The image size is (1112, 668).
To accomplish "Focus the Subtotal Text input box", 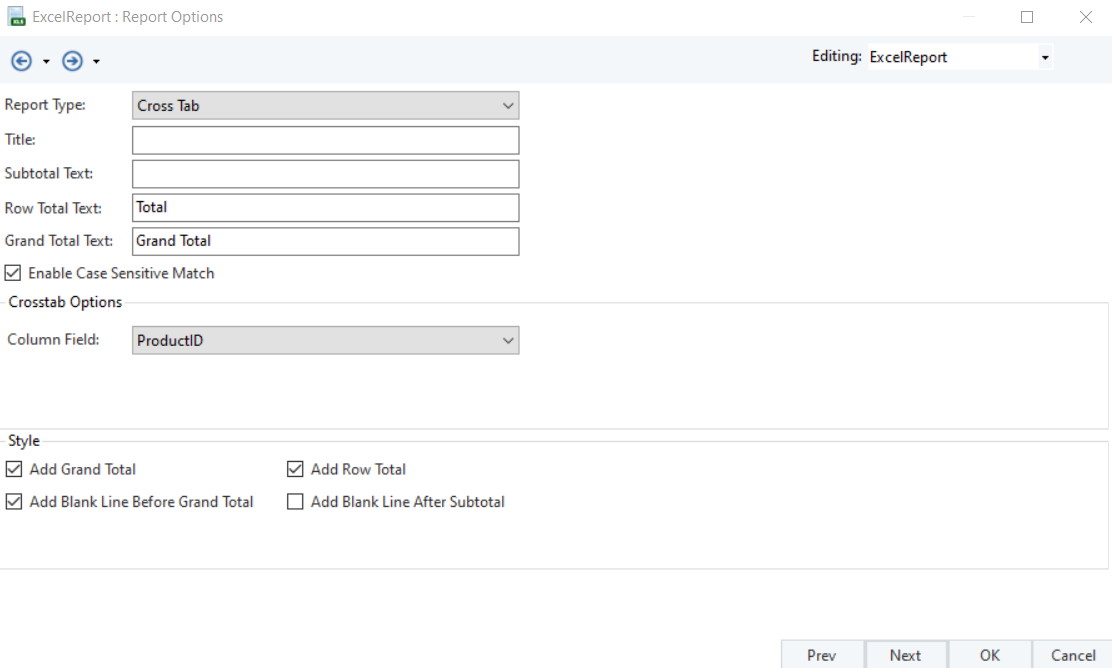I will coord(325,174).
